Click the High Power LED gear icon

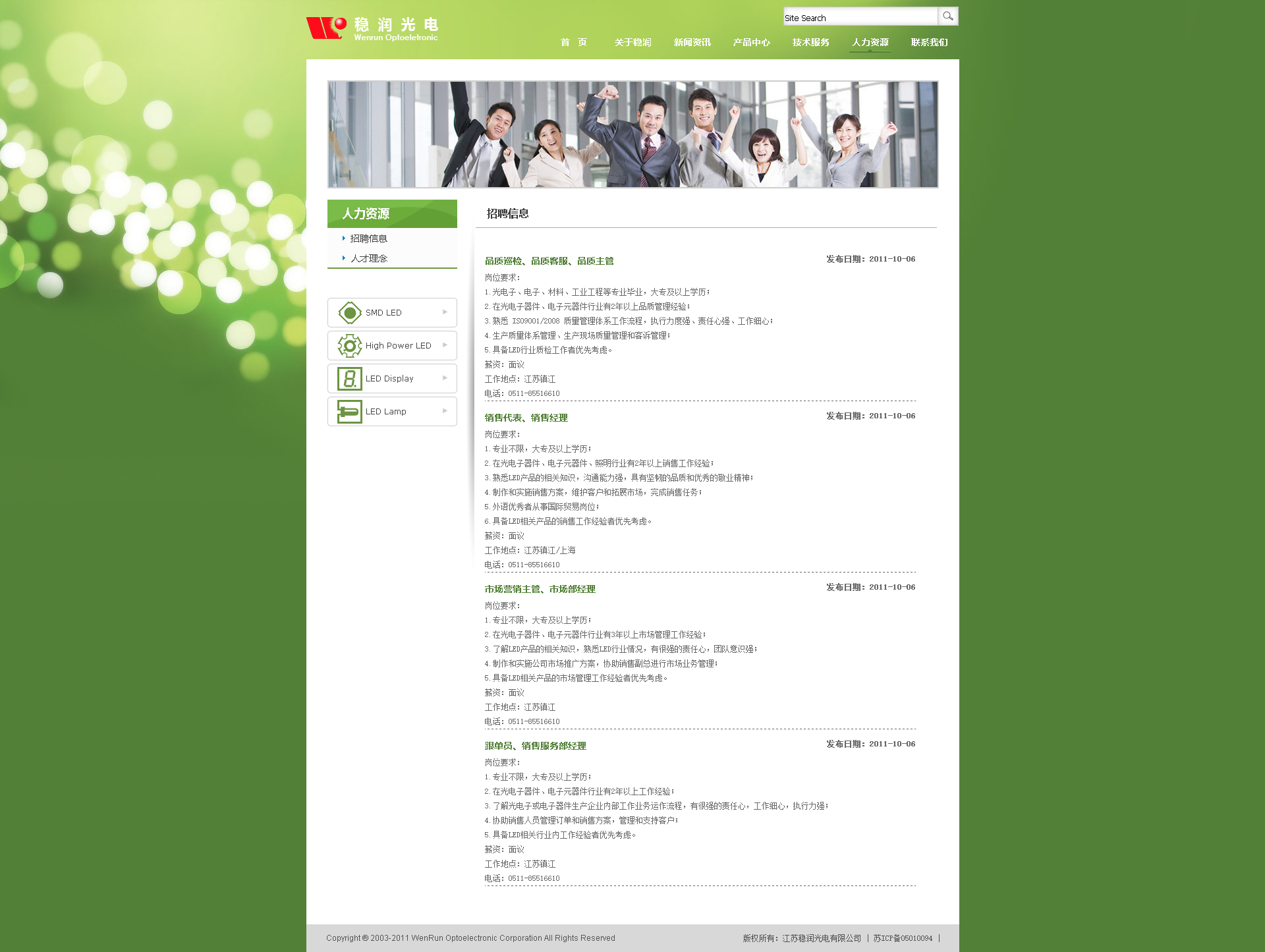pos(349,345)
